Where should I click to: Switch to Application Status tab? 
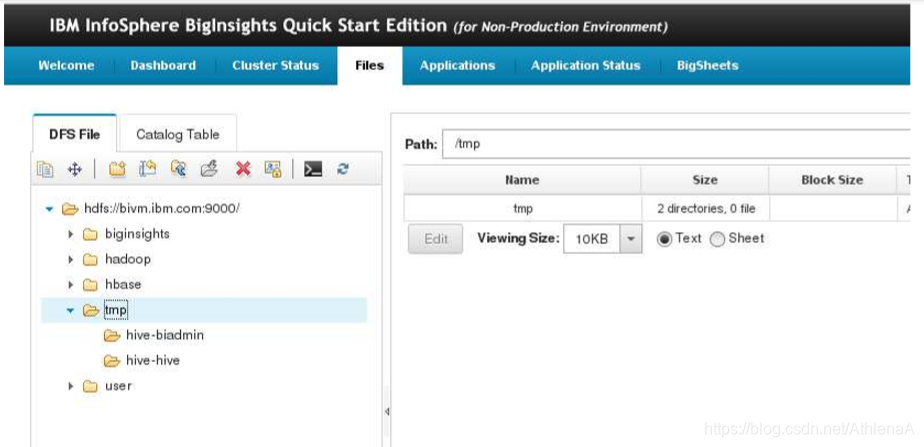click(x=585, y=65)
